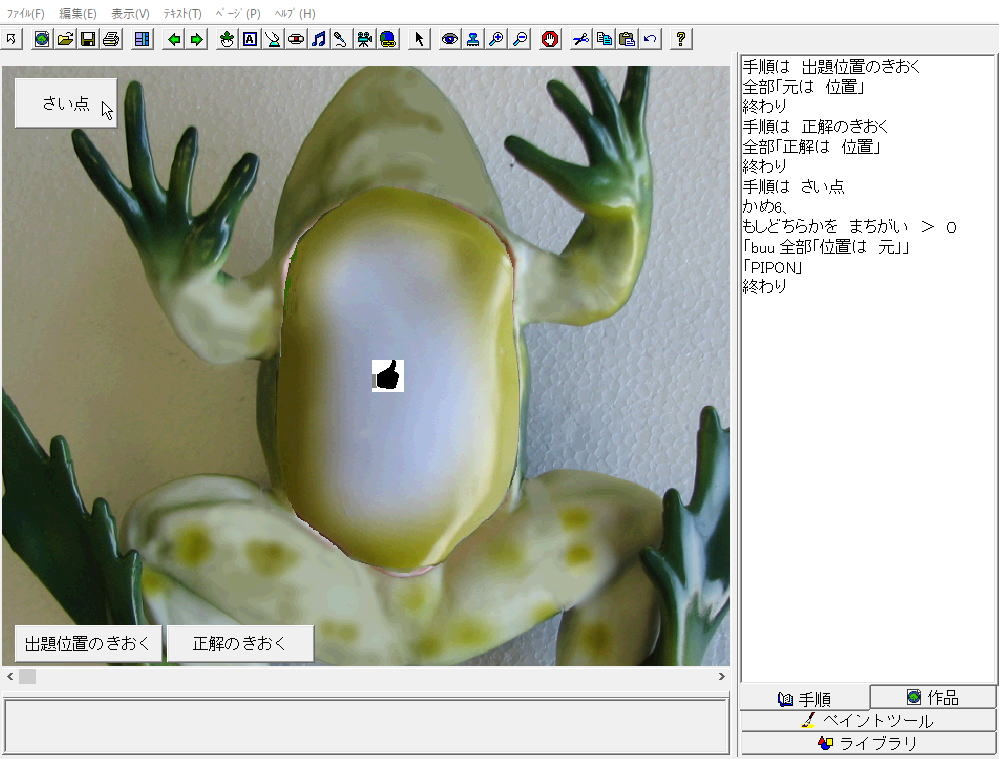Screen dimensions: 999x759
Task: Click the horizontal scrollbar right arrow
Action: coord(721,677)
